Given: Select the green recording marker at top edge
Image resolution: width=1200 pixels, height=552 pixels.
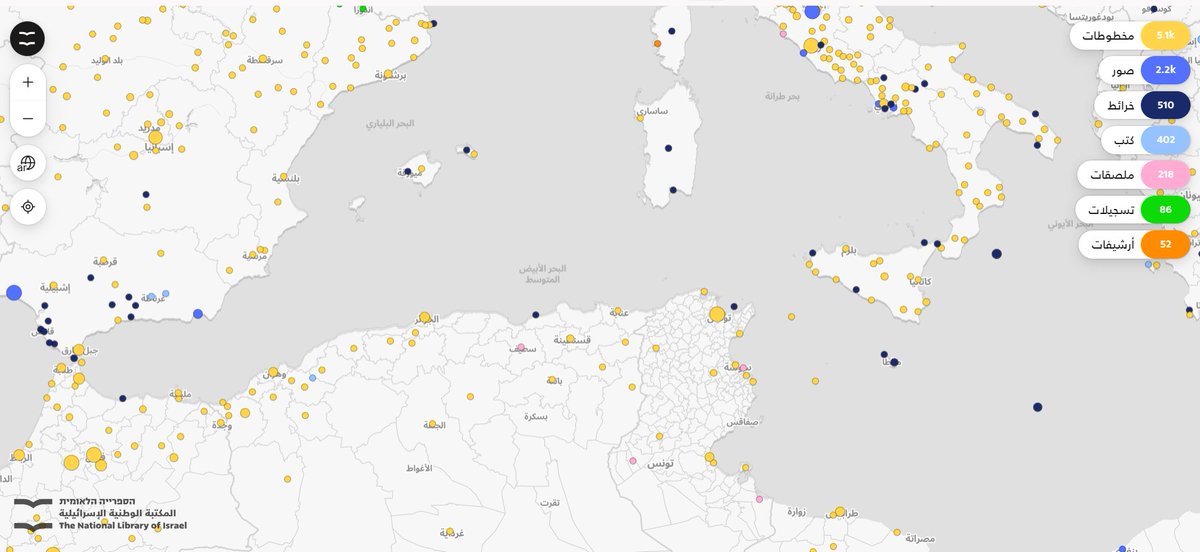Looking at the screenshot, I should click(x=363, y=9).
